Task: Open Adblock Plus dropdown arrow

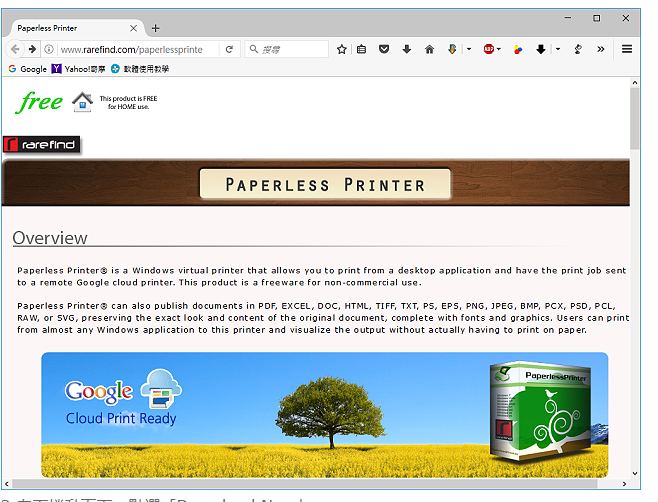Action: tap(499, 49)
